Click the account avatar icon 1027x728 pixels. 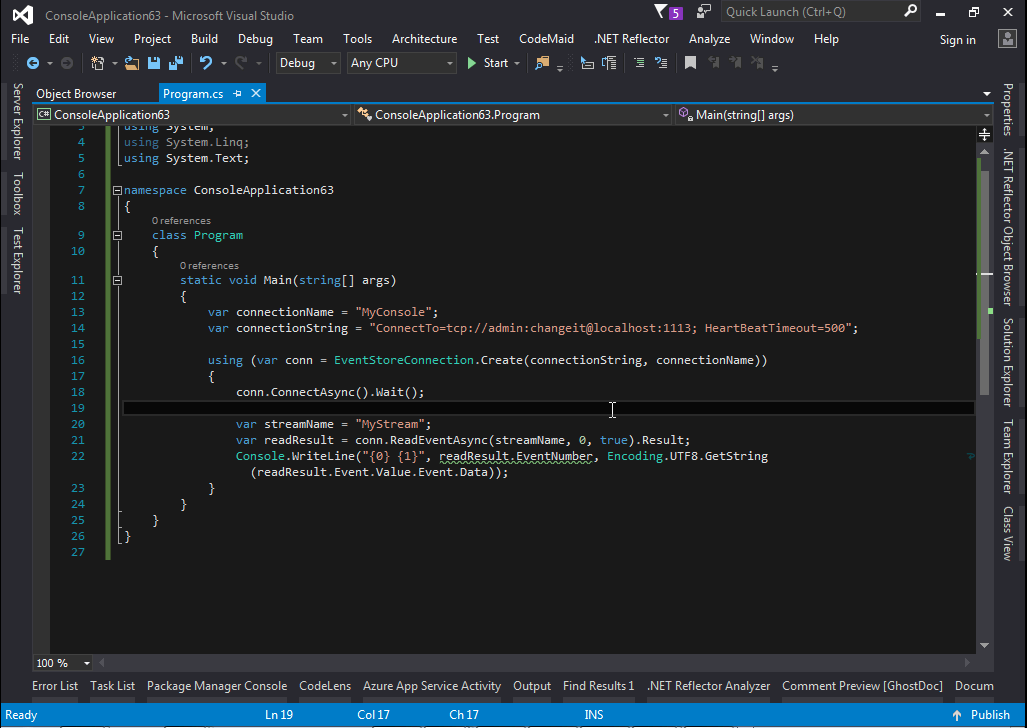(1007, 39)
